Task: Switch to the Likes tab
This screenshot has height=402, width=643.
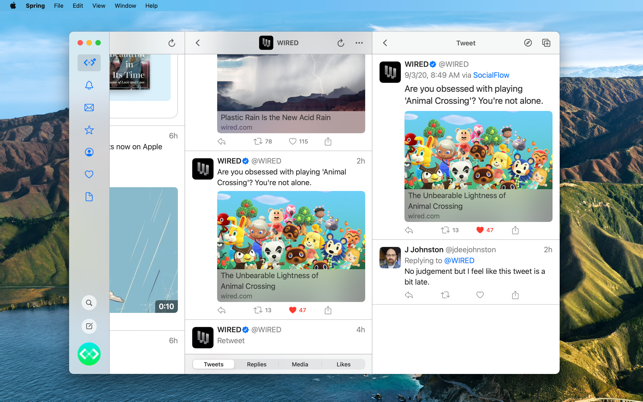Action: pos(343,364)
